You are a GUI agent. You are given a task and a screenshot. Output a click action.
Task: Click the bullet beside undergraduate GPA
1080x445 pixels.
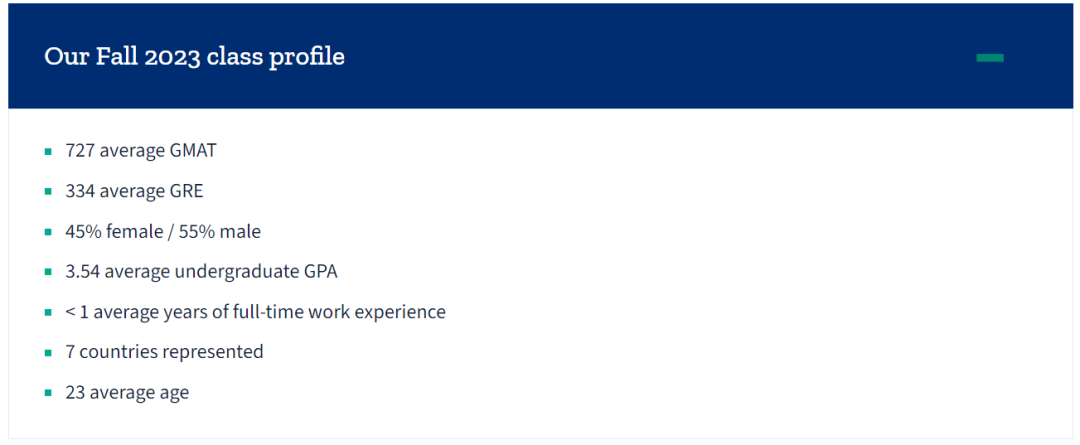coord(48,272)
